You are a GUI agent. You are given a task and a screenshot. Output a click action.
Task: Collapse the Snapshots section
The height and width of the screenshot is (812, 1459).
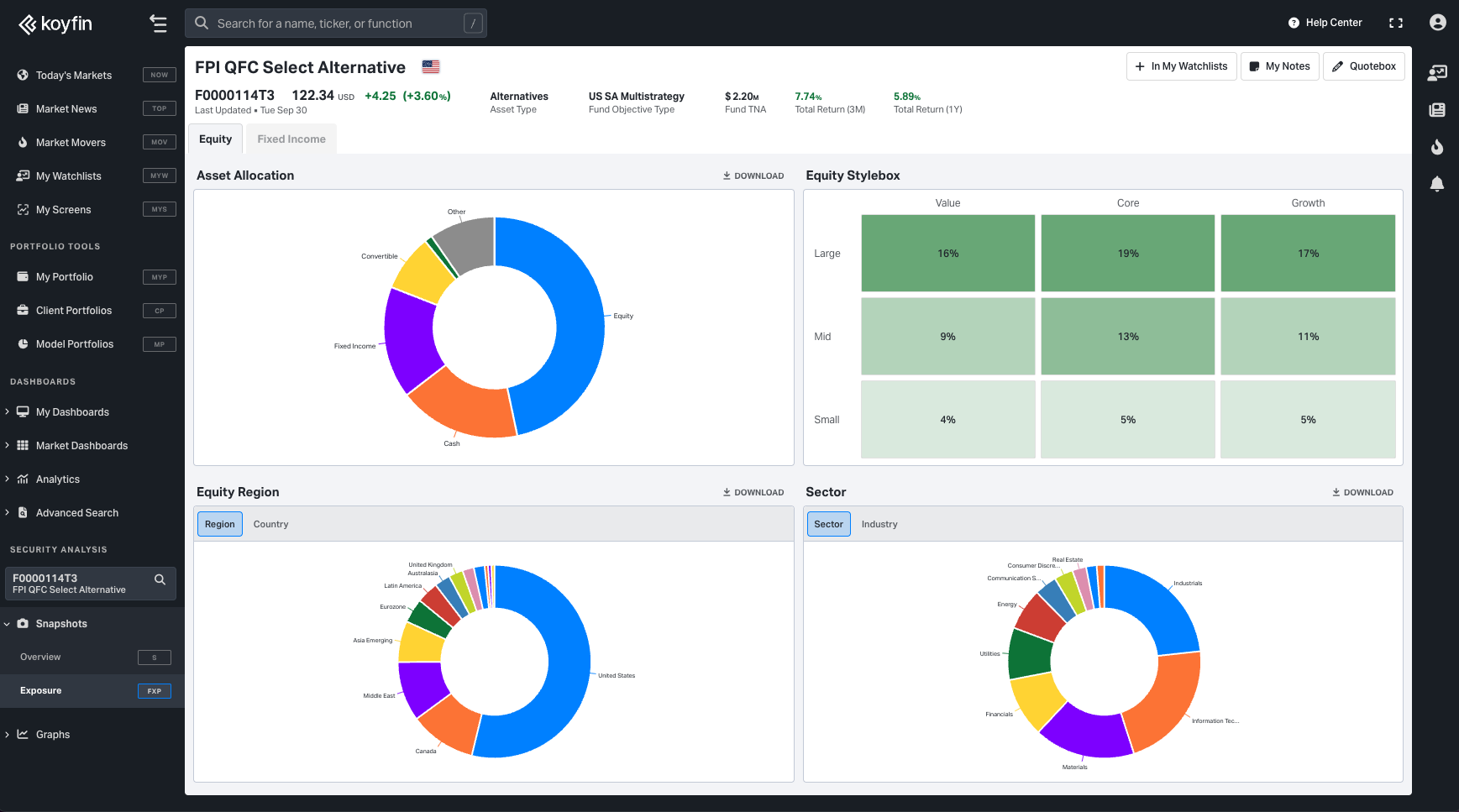coord(60,624)
